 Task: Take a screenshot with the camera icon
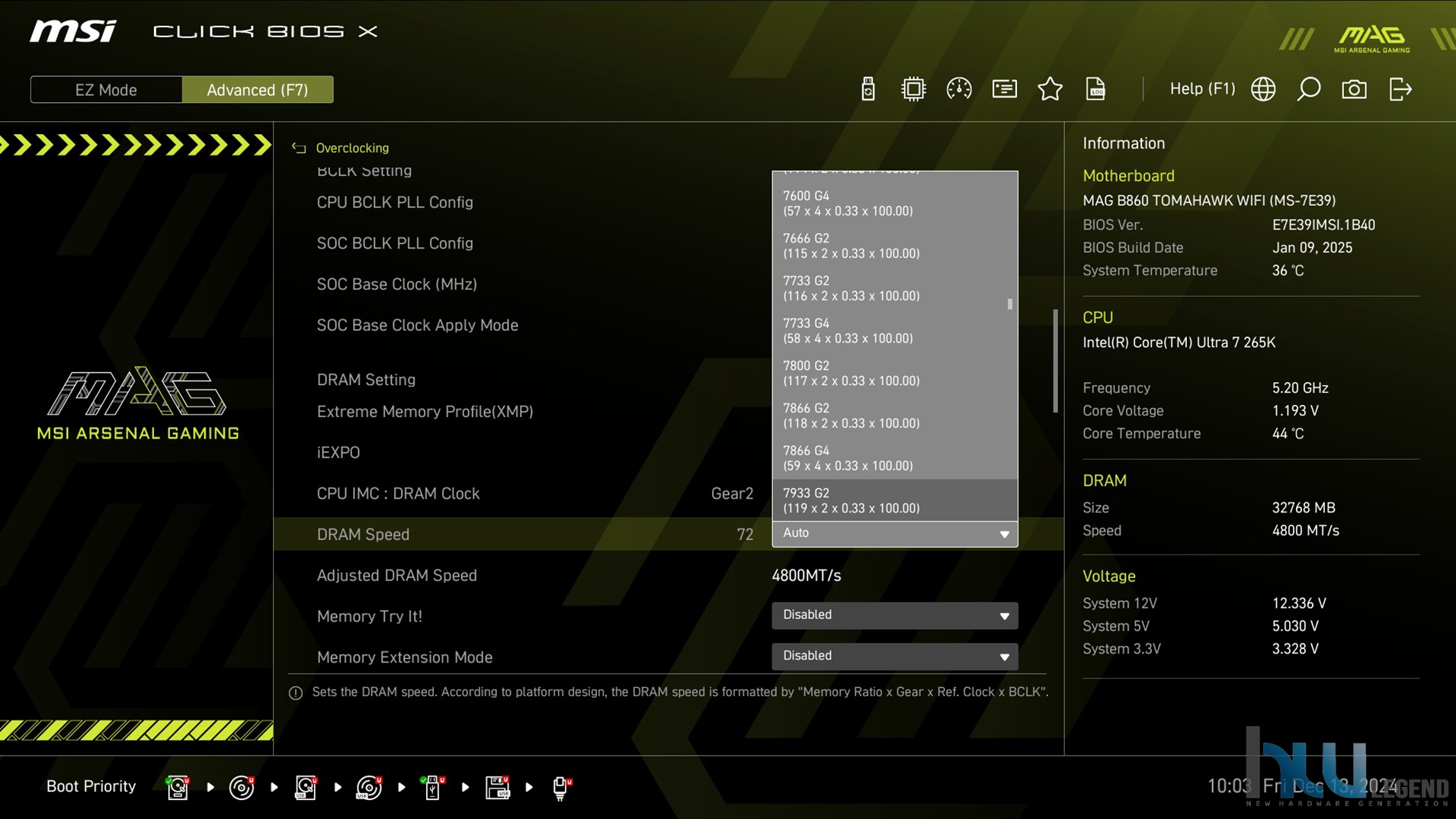1354,89
